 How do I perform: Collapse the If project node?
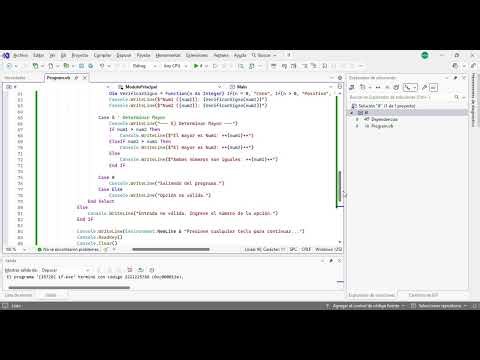pos(352,113)
